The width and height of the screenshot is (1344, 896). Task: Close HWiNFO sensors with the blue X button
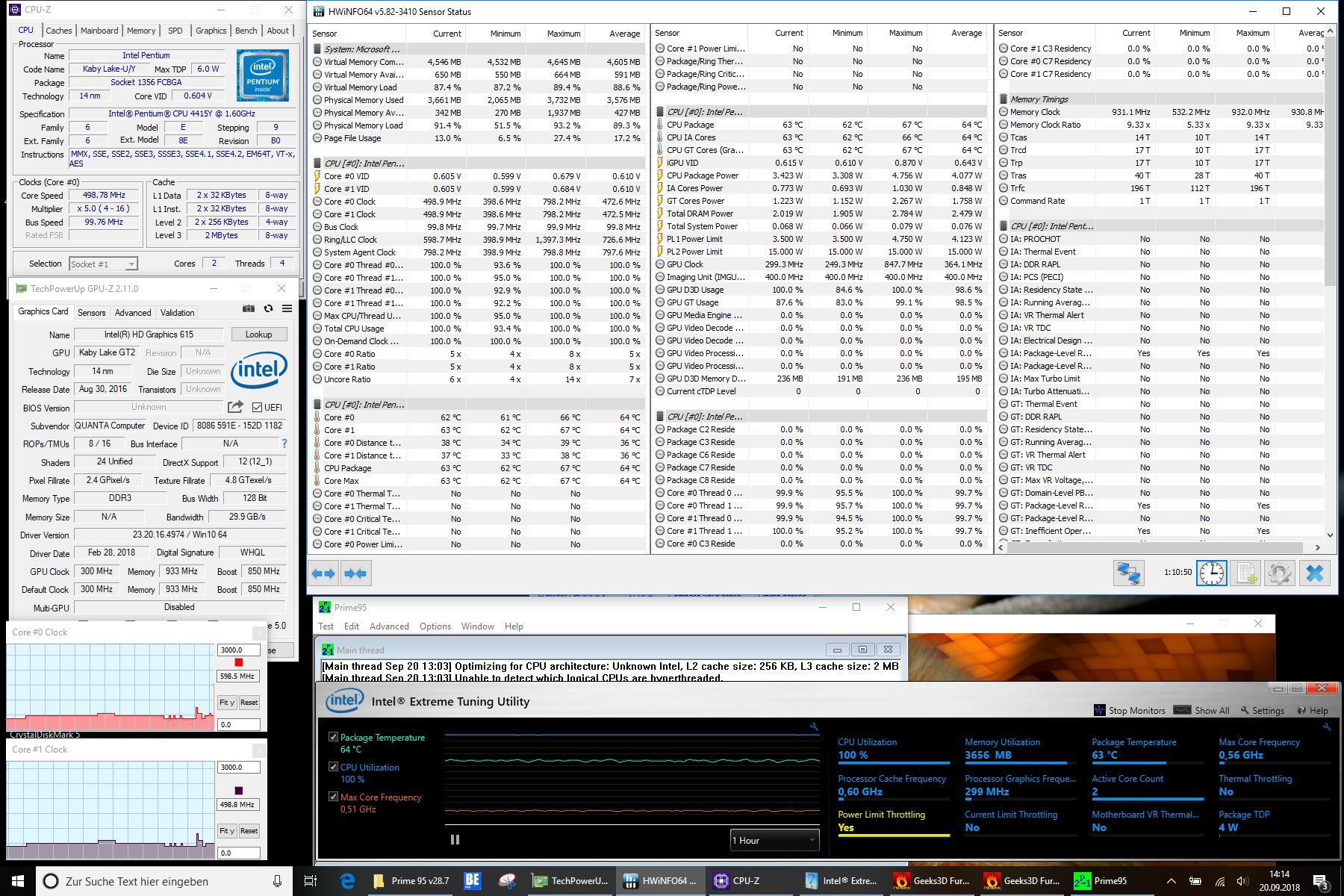tap(1315, 573)
